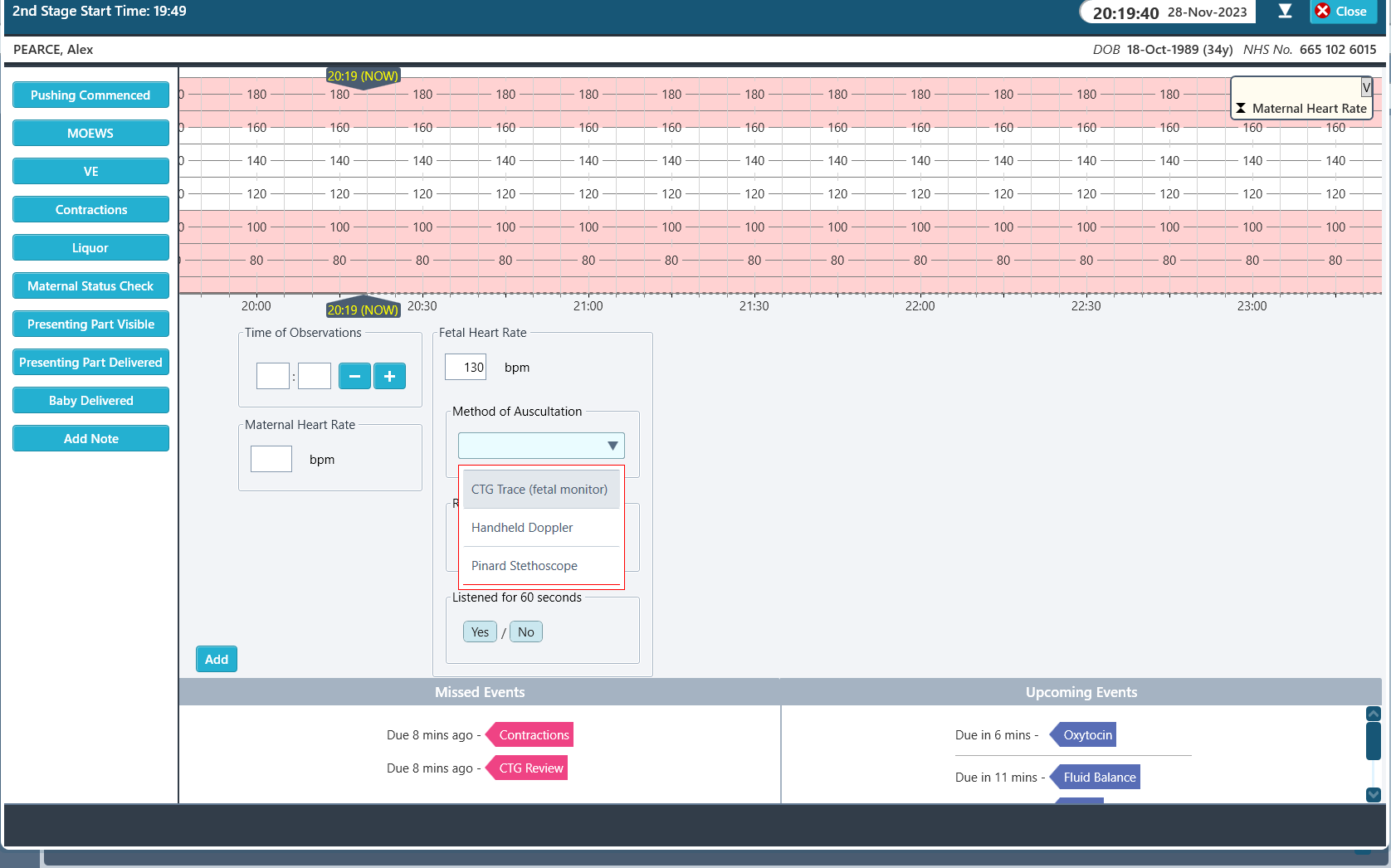This screenshot has width=1391, height=868.
Task: Click the red X icon on the Close button
Action: click(1323, 11)
